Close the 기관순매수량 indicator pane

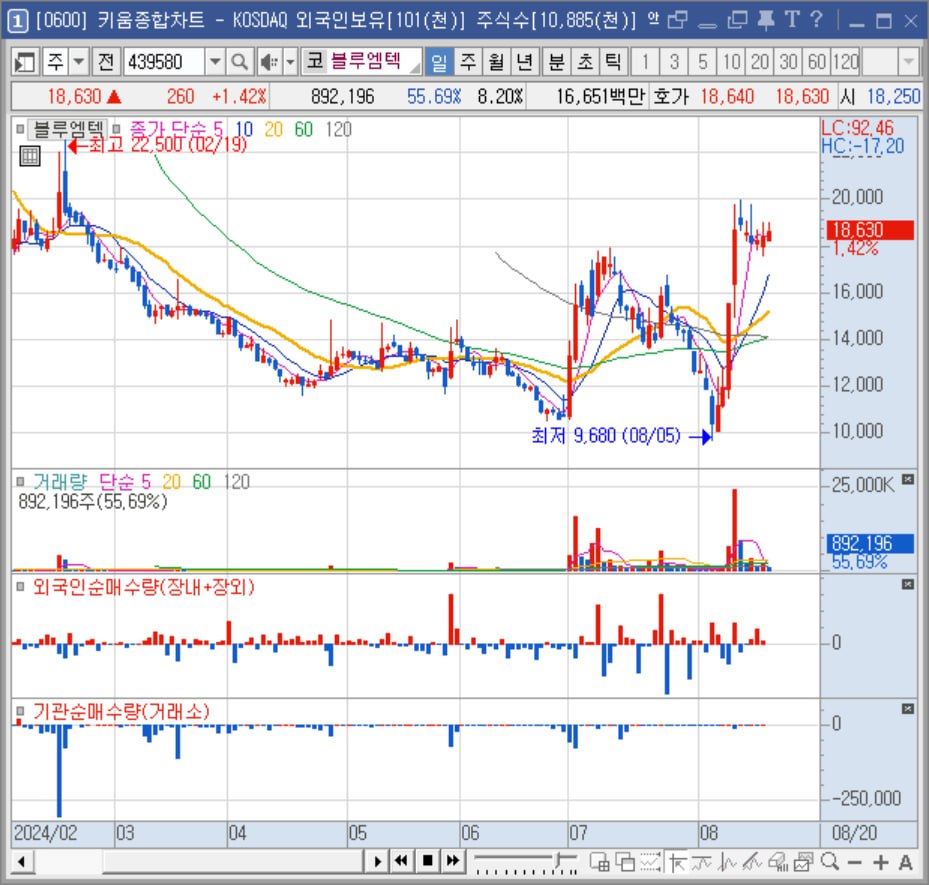tap(908, 709)
